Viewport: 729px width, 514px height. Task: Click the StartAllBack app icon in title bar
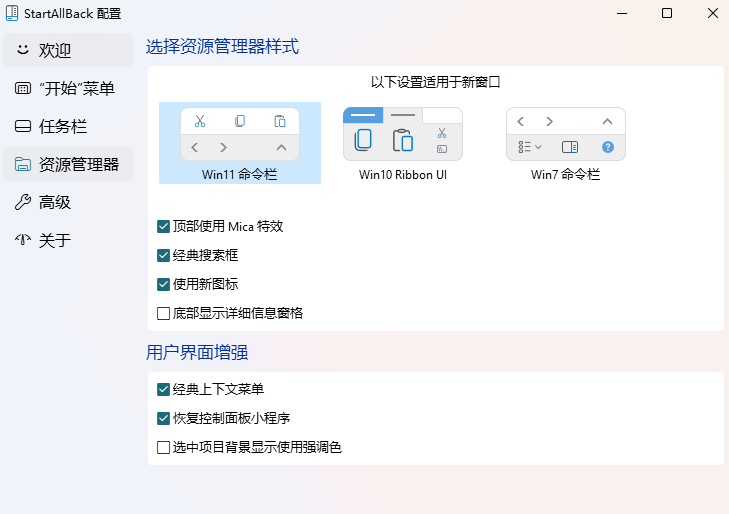point(11,14)
